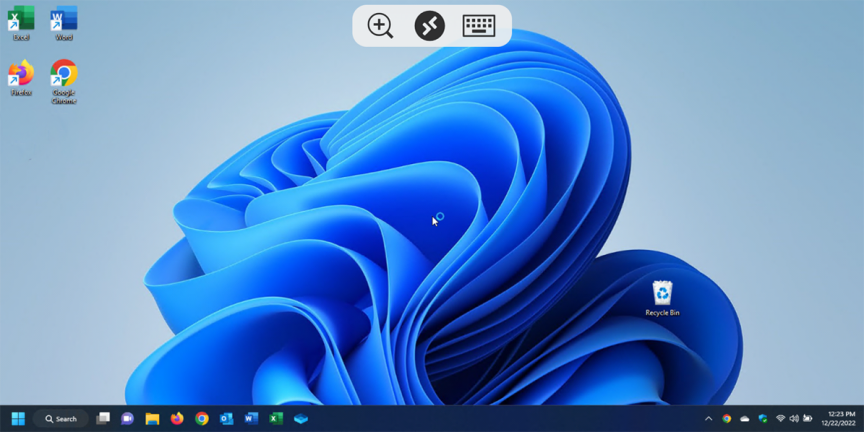Viewport: 864px width, 432px height.
Task: Expand the hidden system tray icons chevron
Action: [709, 419]
